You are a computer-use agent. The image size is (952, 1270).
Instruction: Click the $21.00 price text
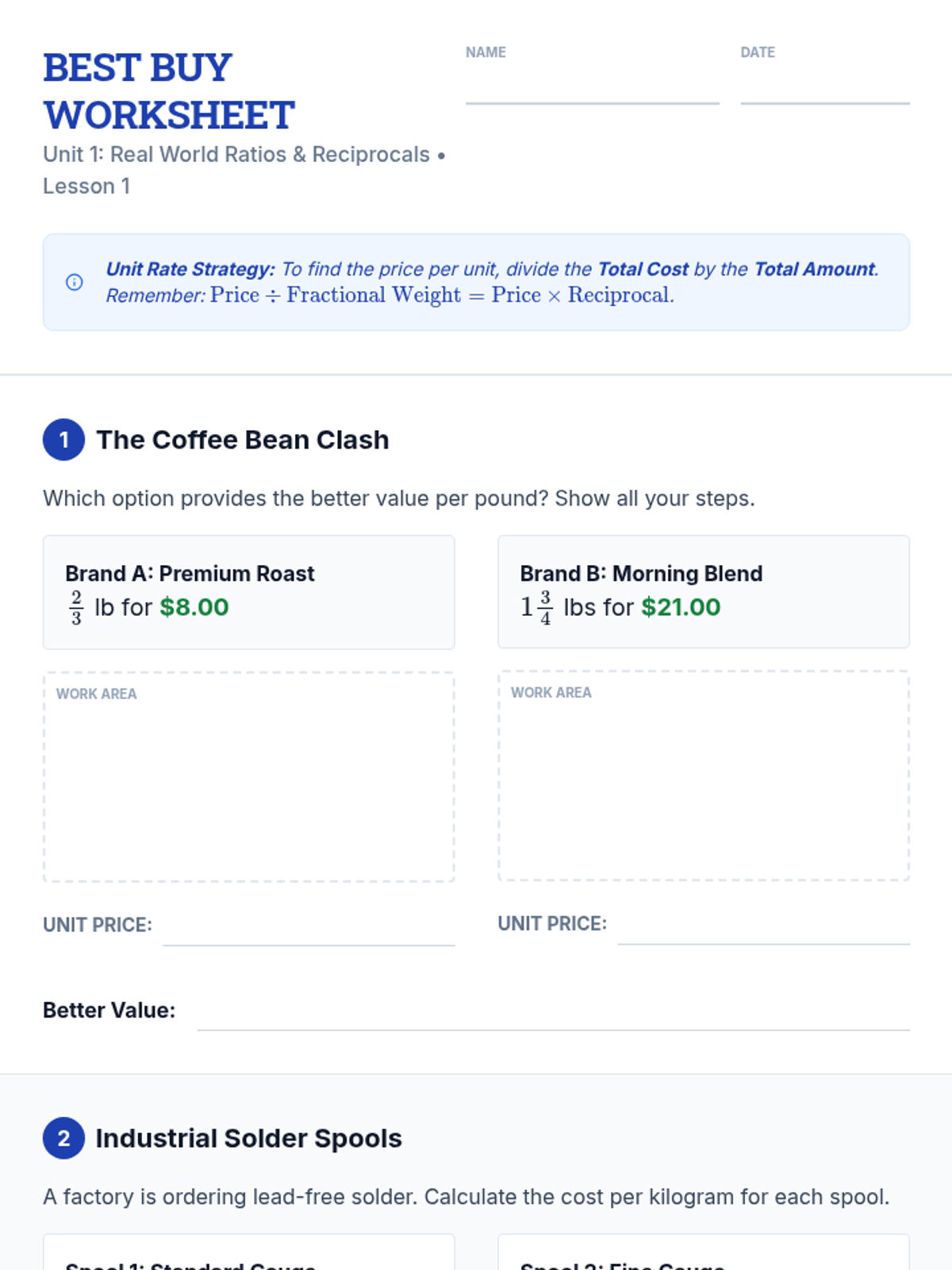681,607
